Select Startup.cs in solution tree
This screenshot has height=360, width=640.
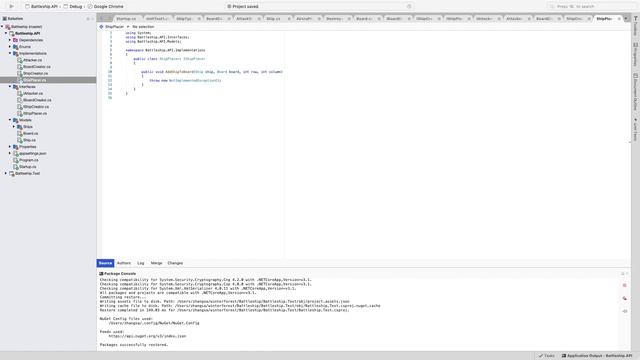click(27, 167)
